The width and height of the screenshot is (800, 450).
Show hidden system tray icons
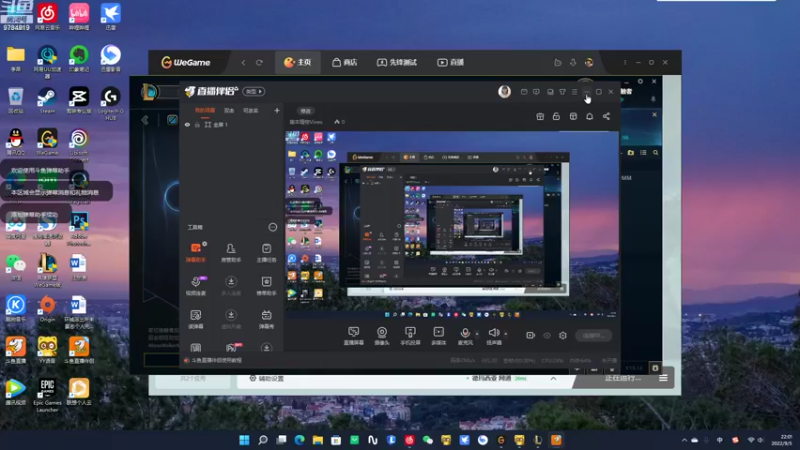(x=684, y=440)
